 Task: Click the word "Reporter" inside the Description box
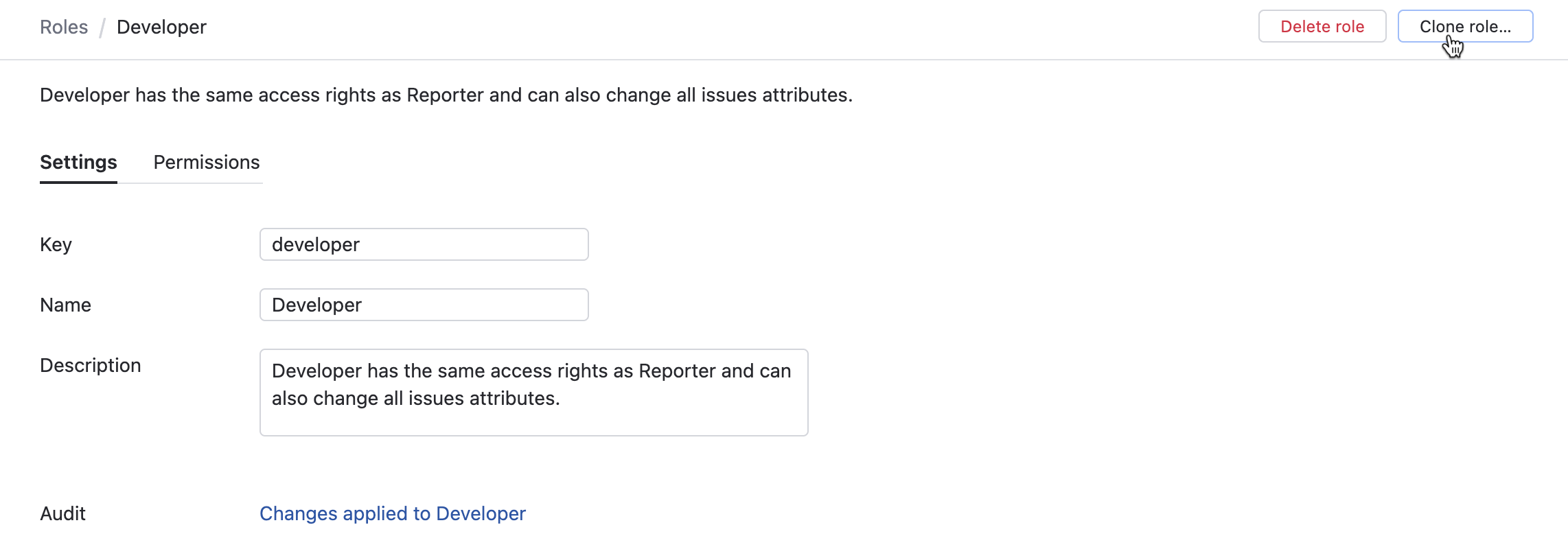point(677,371)
